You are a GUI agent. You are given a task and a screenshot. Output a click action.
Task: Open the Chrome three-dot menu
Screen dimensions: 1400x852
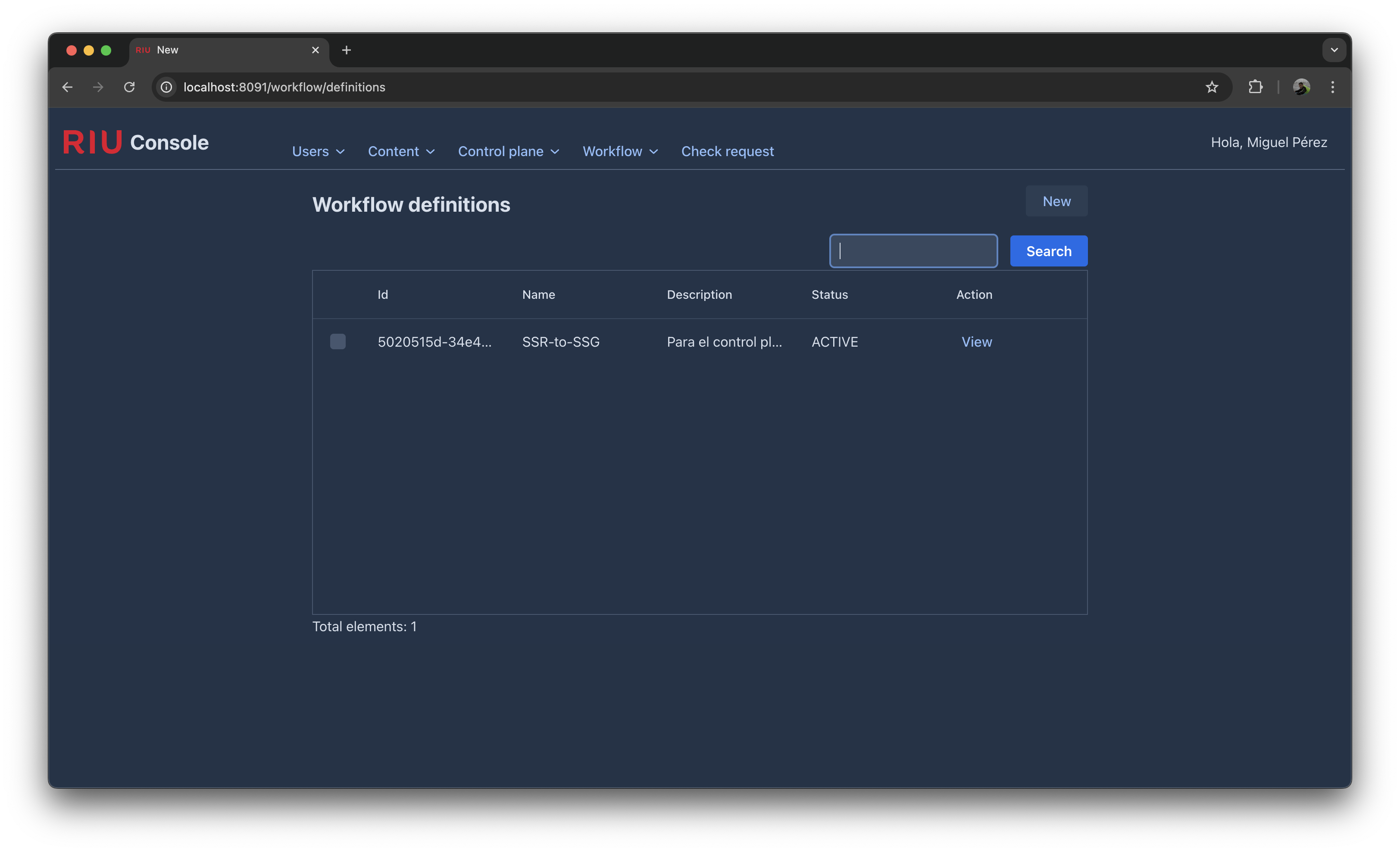1332,87
